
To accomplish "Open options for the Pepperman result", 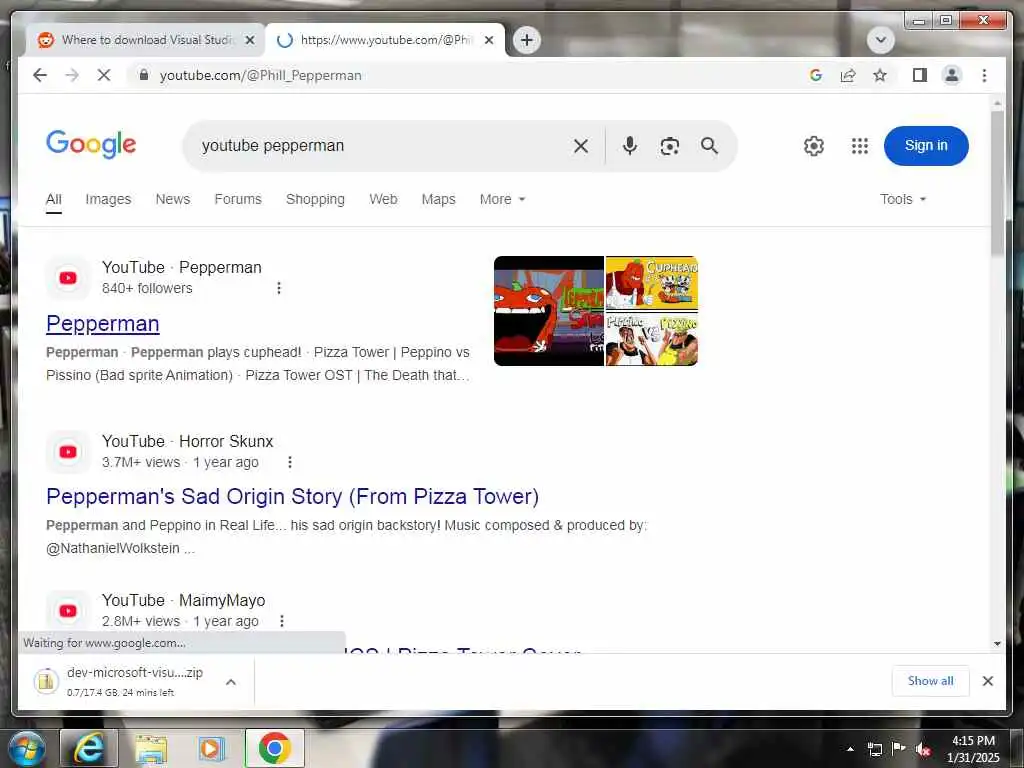I will pyautogui.click(x=279, y=288).
